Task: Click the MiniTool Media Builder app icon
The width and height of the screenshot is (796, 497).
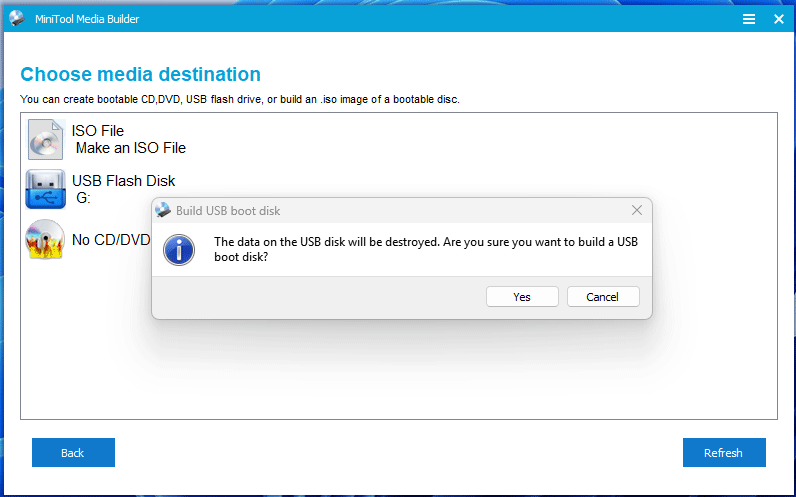Action: 17,19
